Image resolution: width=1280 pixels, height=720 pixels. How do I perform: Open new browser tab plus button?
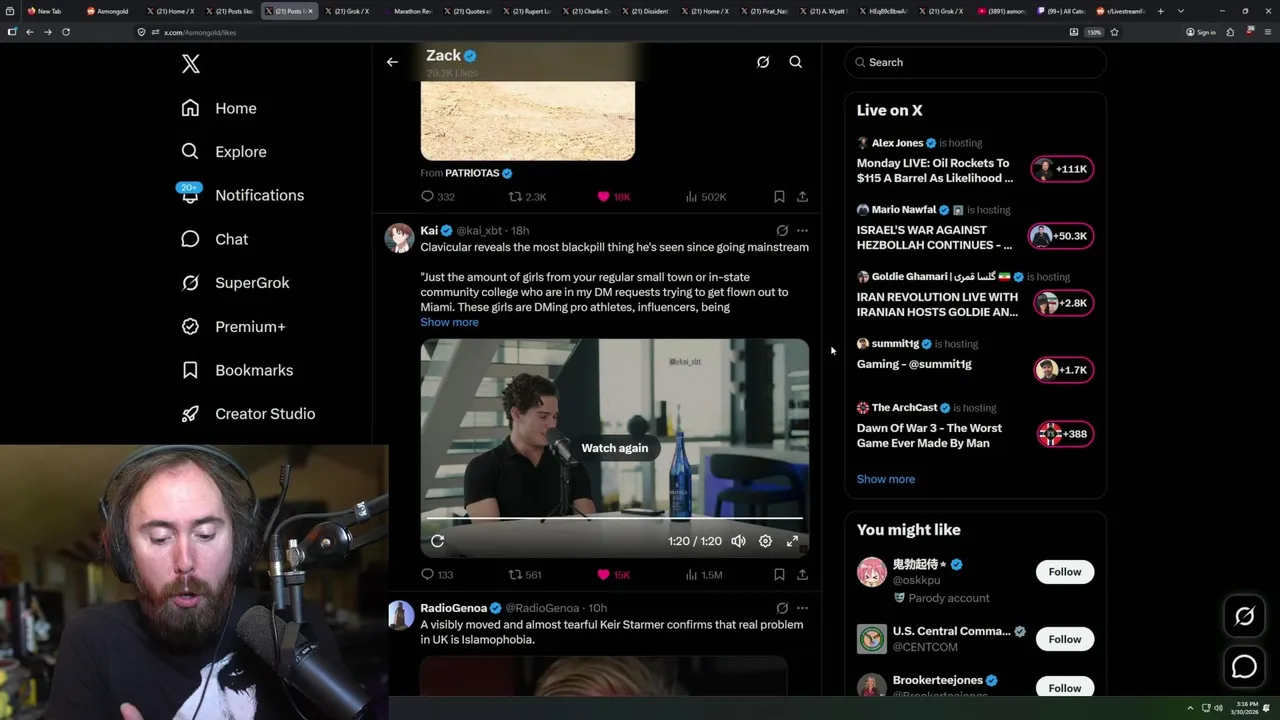1160,11
